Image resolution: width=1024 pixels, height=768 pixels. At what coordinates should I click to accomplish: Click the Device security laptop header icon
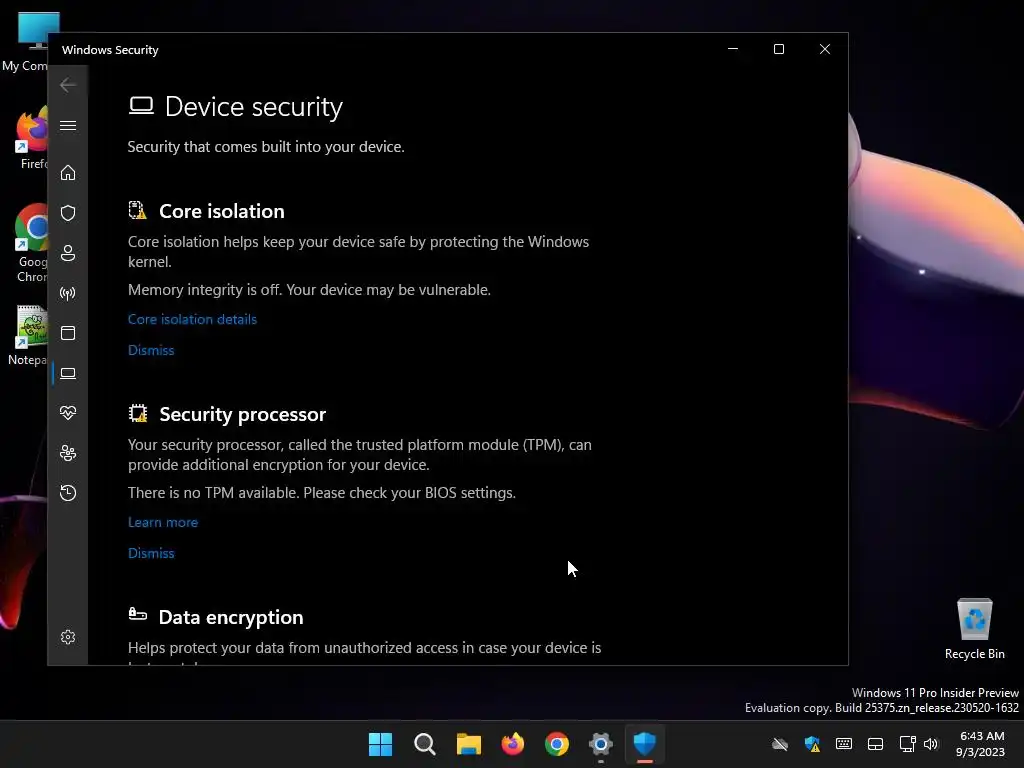click(142, 106)
